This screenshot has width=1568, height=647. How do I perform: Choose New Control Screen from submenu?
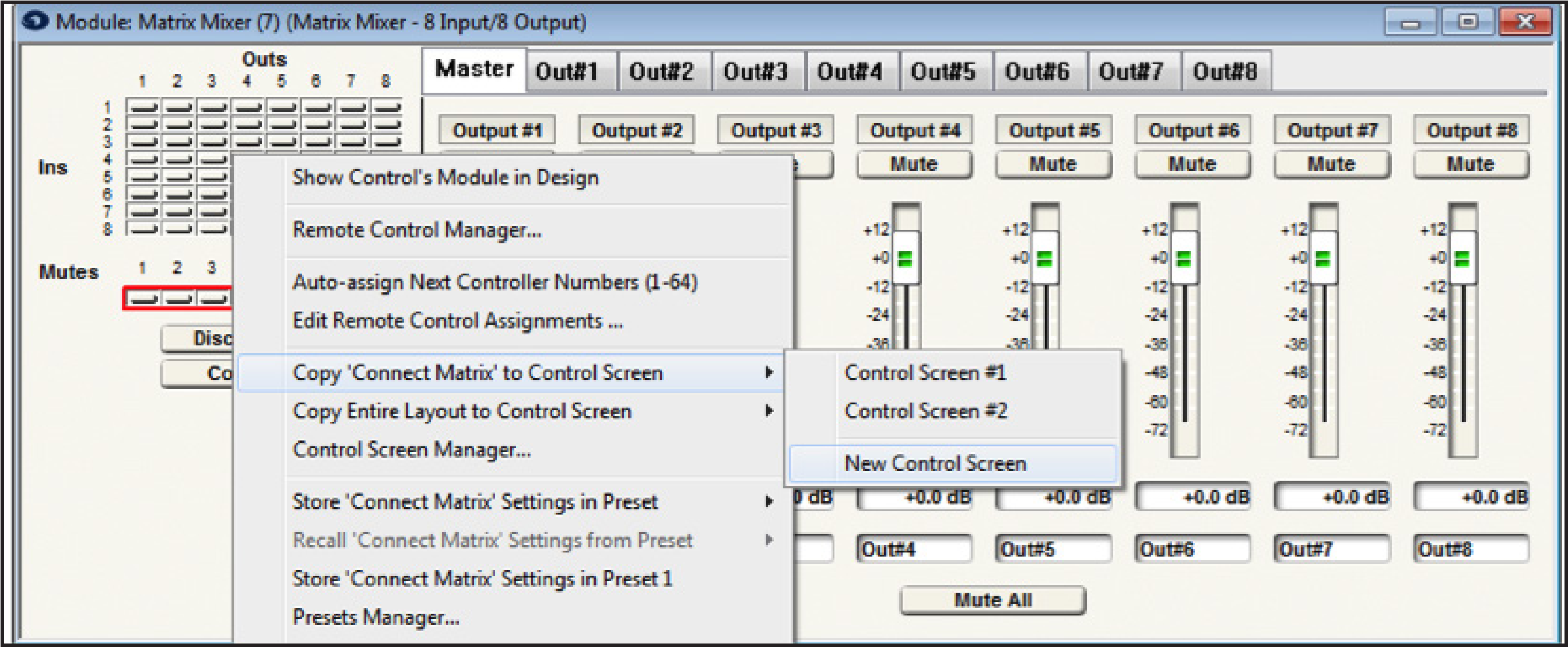pos(935,464)
